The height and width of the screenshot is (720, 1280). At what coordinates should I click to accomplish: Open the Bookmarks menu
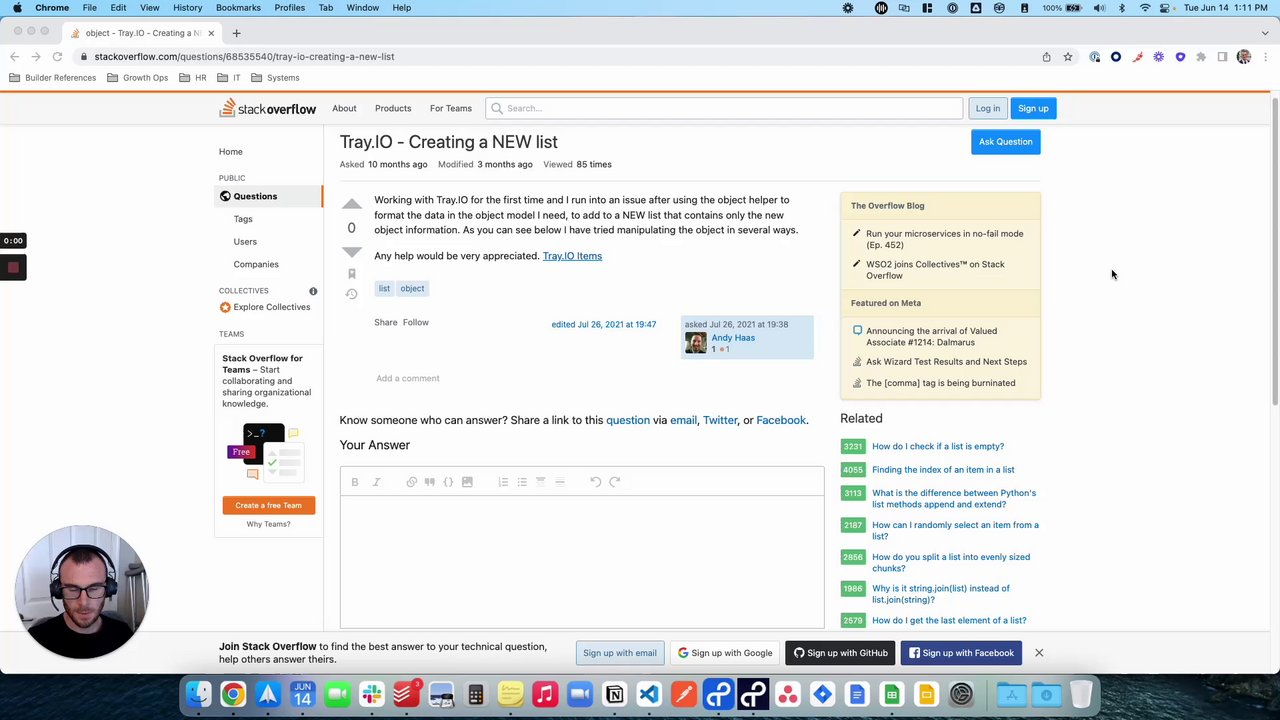(x=238, y=8)
